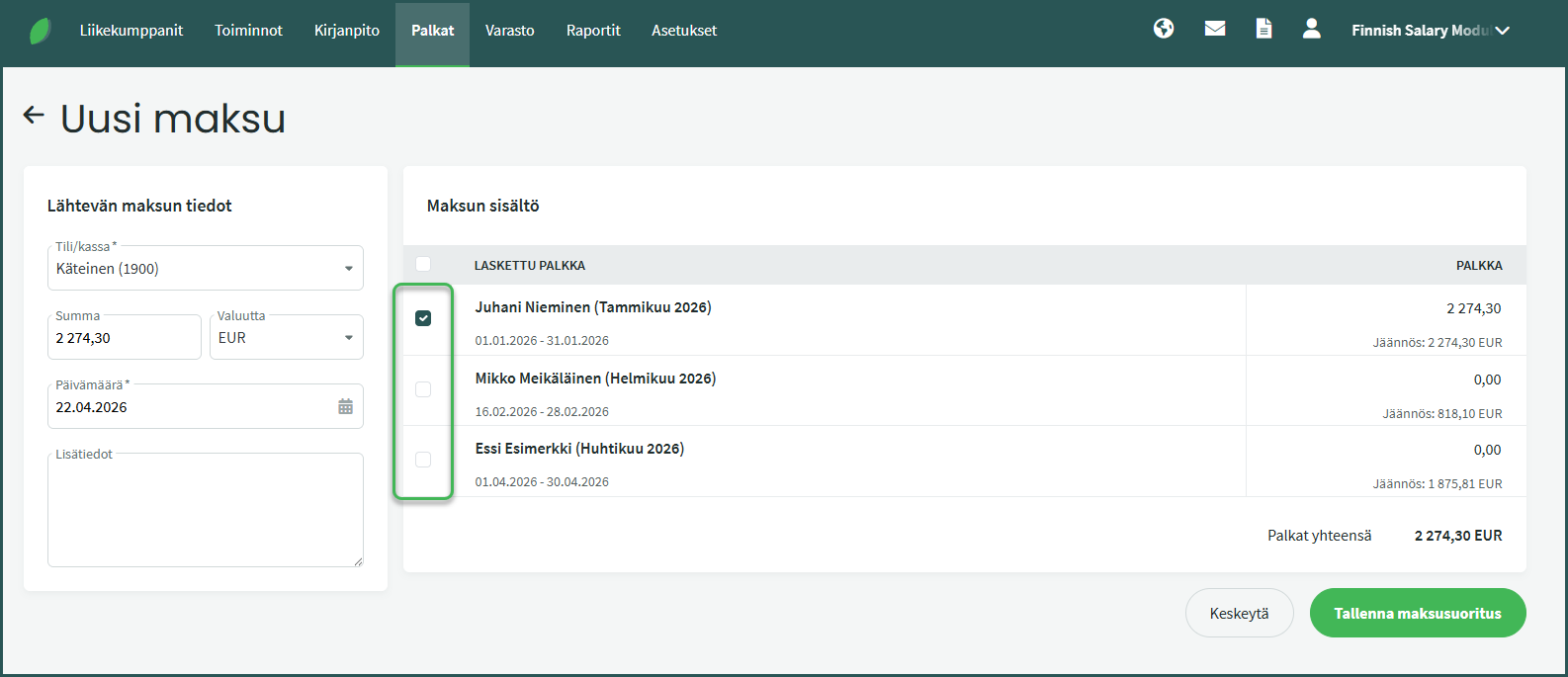Open the Raportit menu
The image size is (1568, 677).
tap(593, 31)
